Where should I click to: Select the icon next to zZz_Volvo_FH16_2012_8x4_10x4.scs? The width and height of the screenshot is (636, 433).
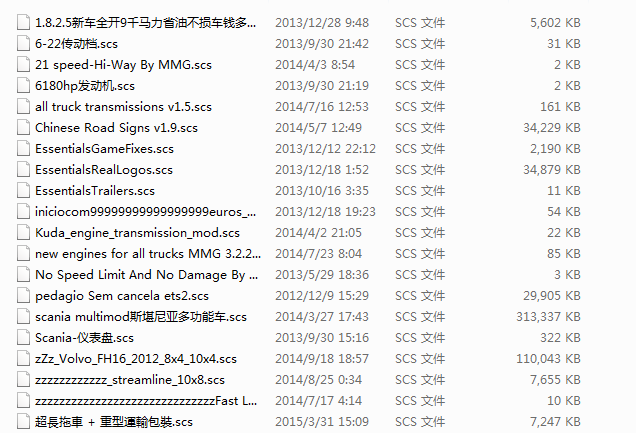click(24, 358)
